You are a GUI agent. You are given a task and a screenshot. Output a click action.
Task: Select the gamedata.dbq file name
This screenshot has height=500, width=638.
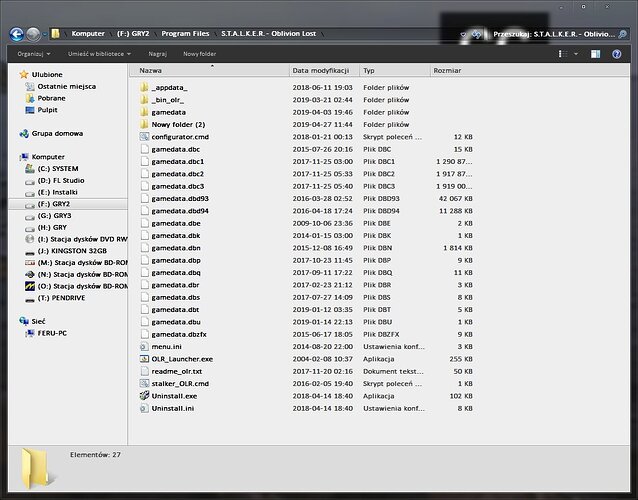point(176,273)
